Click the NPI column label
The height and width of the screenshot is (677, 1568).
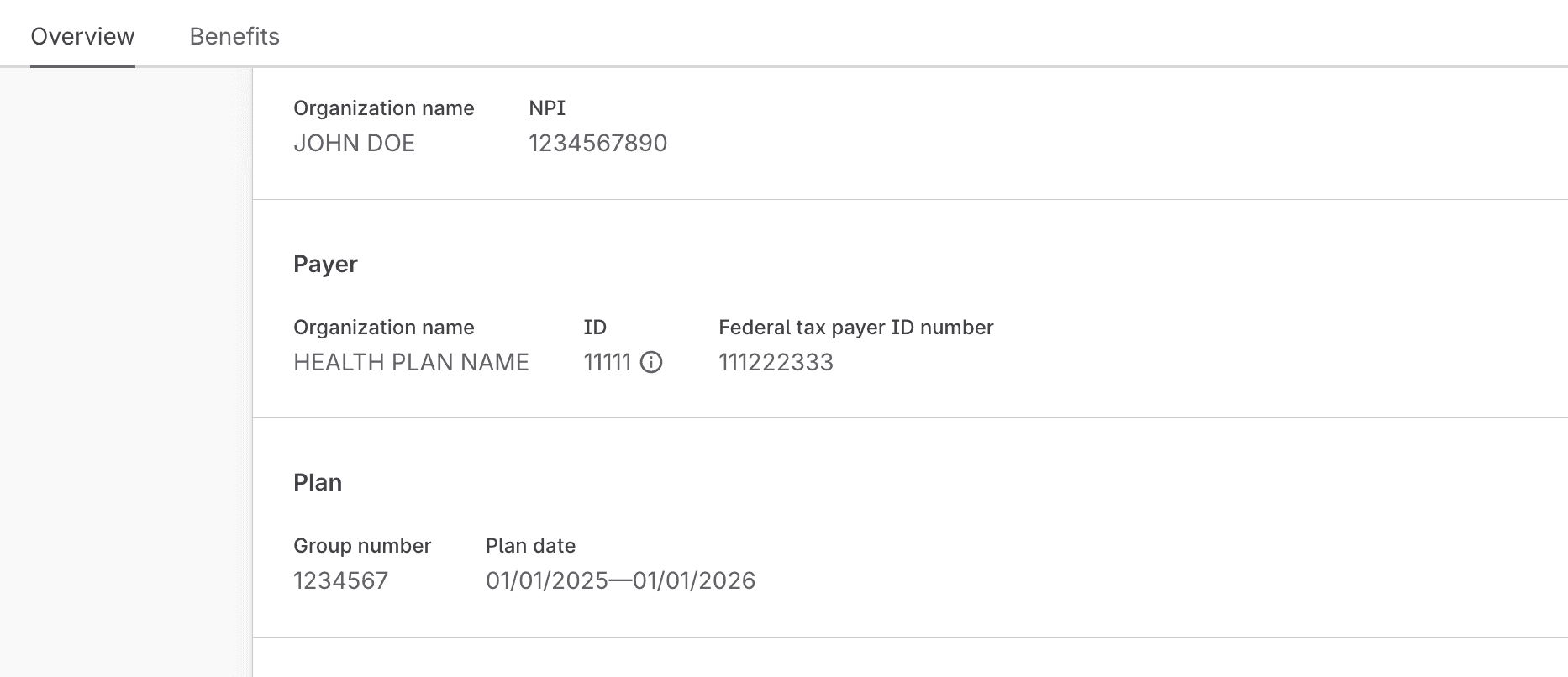point(545,108)
